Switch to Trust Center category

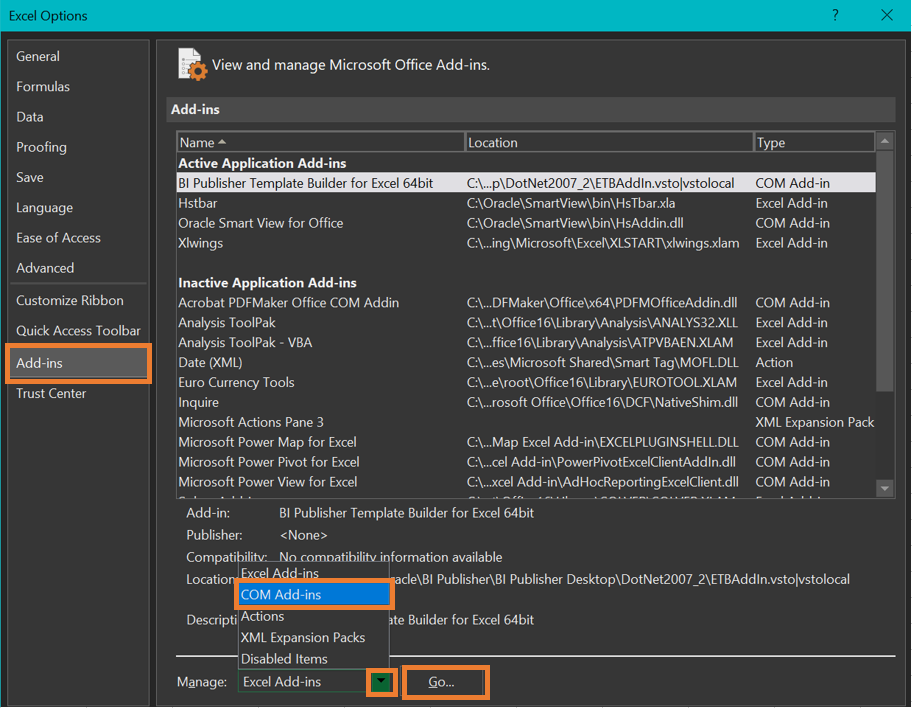[x=51, y=393]
